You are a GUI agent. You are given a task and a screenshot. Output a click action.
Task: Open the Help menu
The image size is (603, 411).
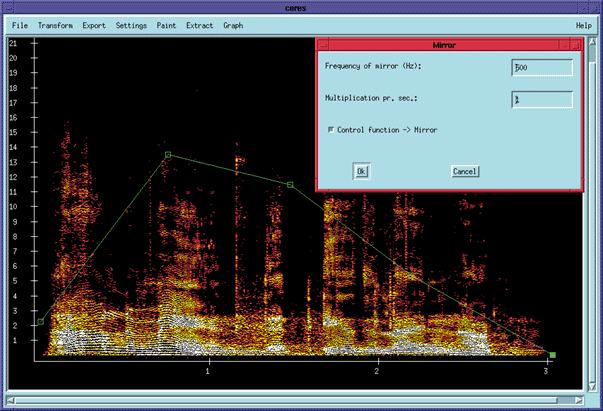583,25
